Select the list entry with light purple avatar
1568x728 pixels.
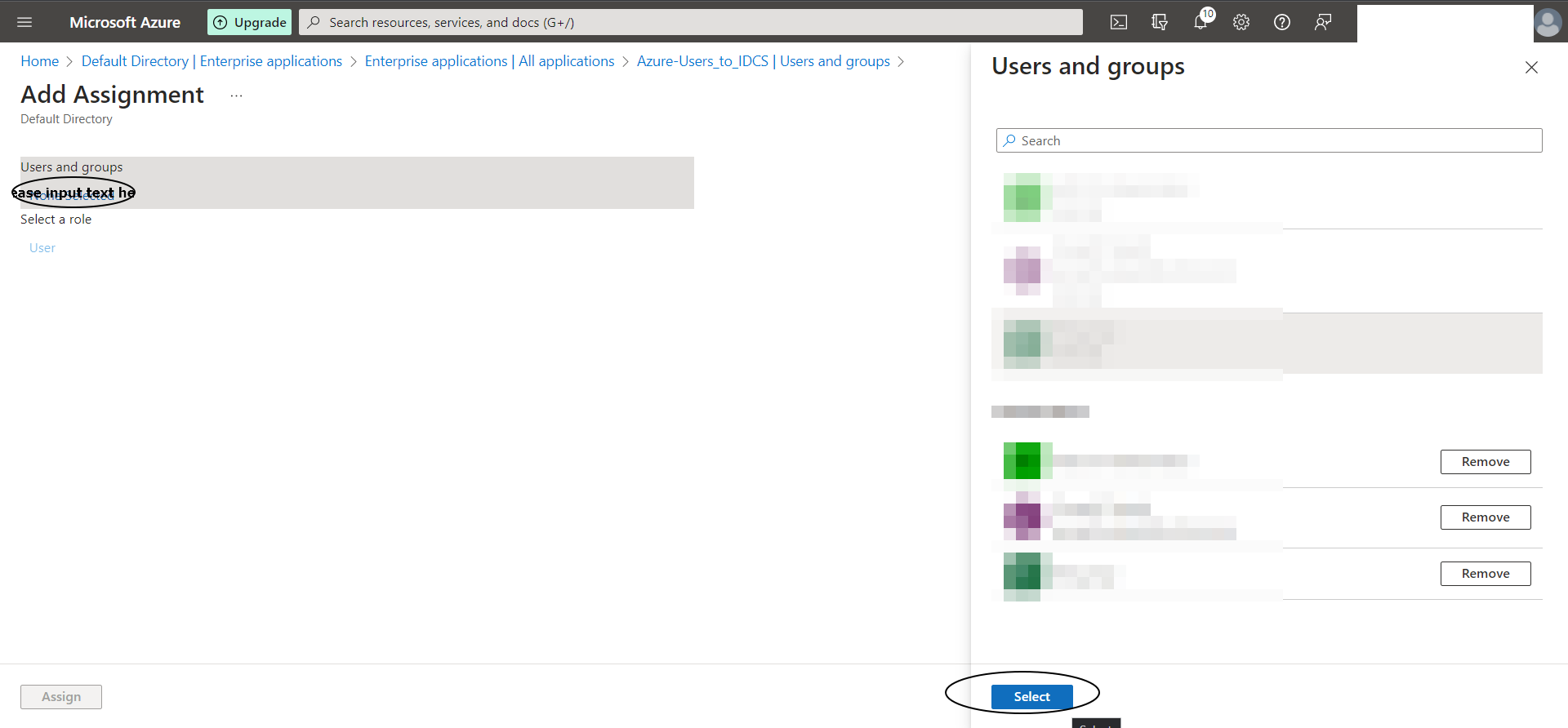(x=1267, y=271)
